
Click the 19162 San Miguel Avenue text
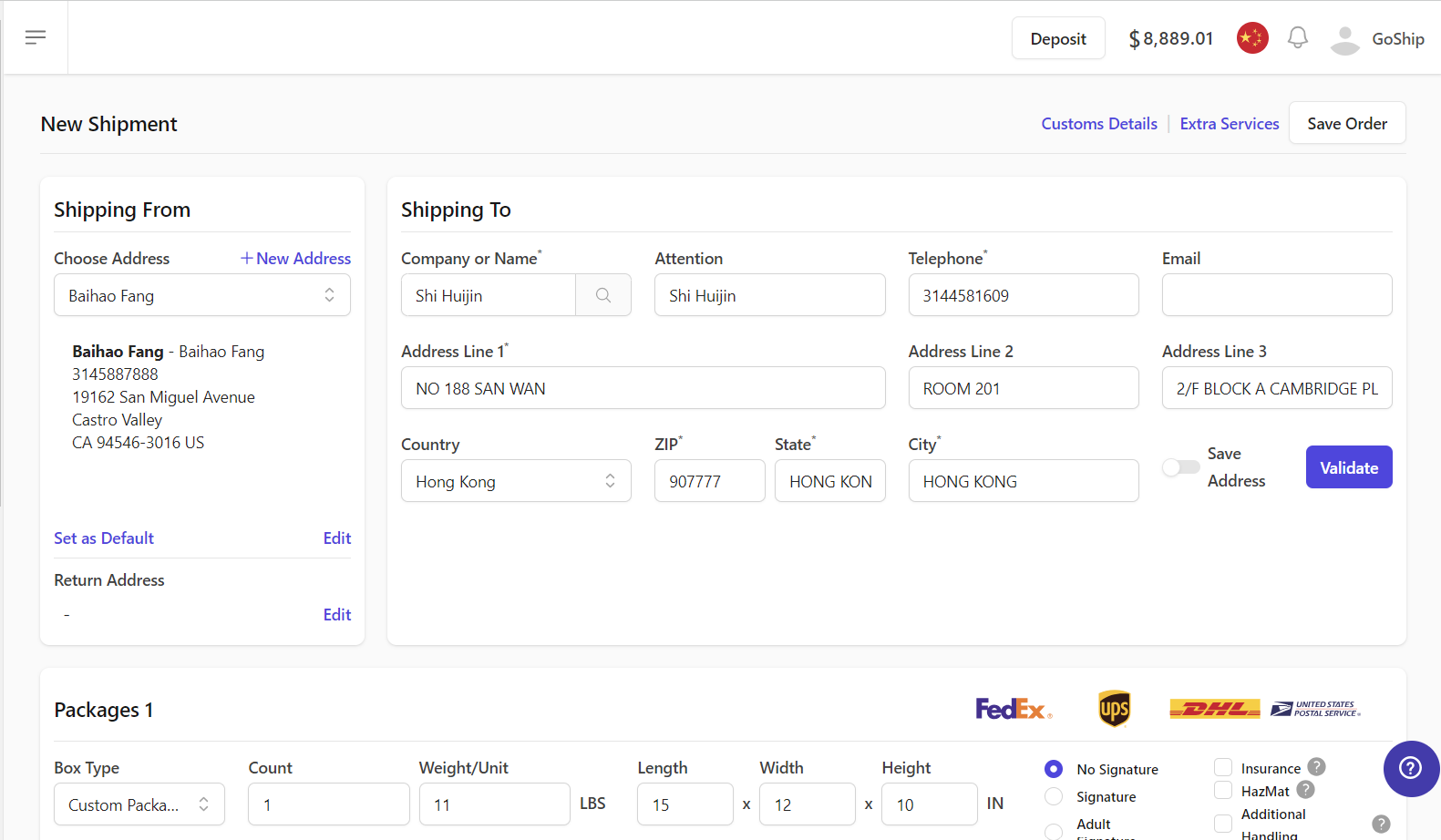pos(164,397)
